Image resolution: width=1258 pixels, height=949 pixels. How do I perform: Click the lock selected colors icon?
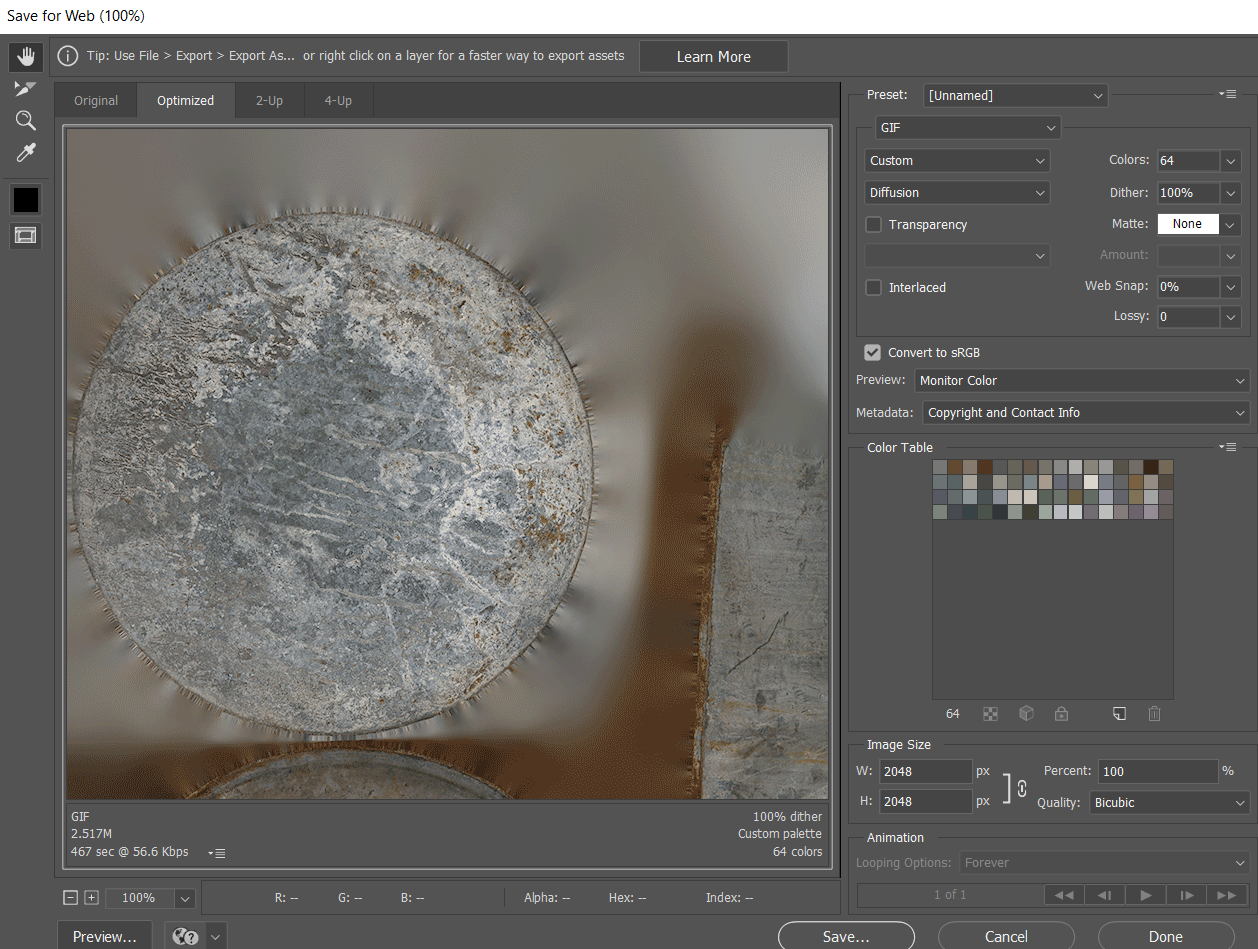[1061, 714]
